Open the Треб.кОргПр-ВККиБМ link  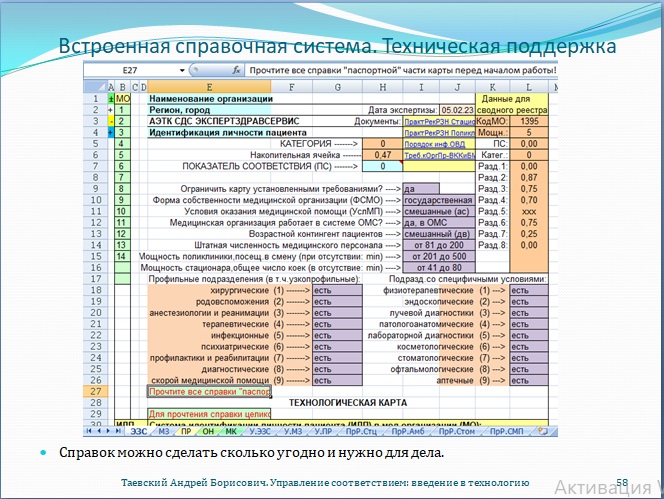pyautogui.click(x=440, y=155)
